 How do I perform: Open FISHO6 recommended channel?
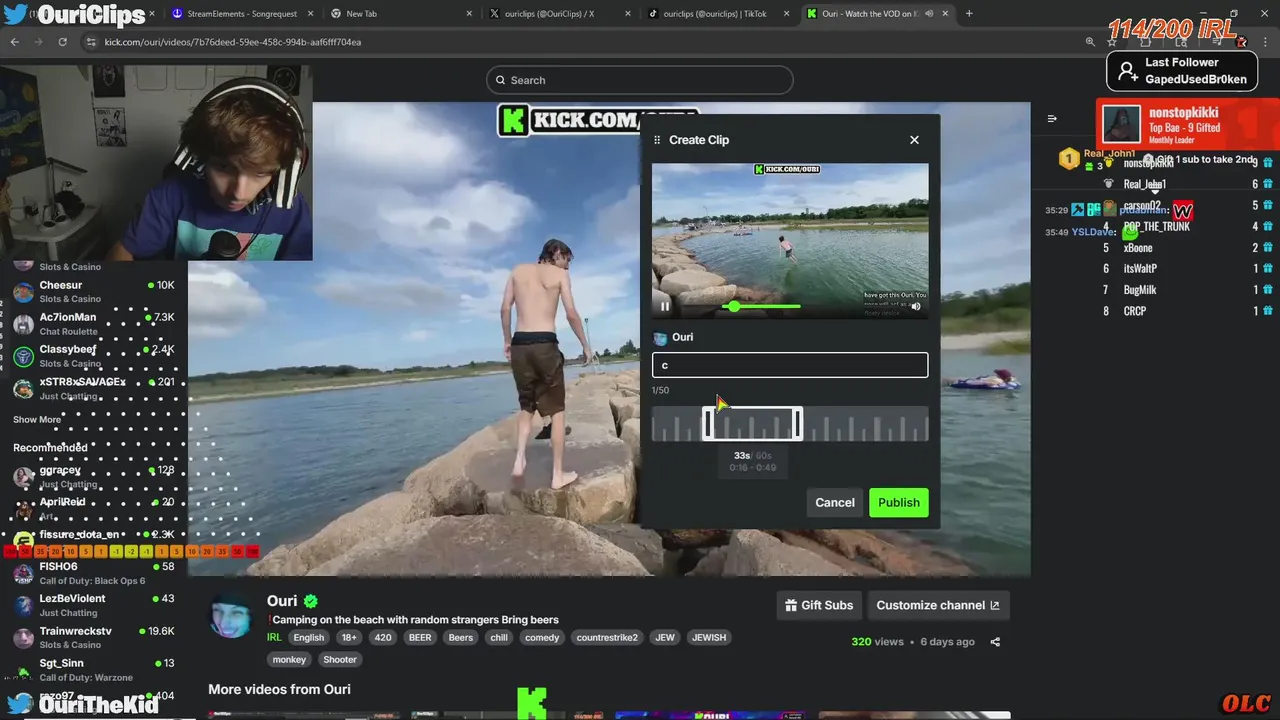(x=94, y=573)
